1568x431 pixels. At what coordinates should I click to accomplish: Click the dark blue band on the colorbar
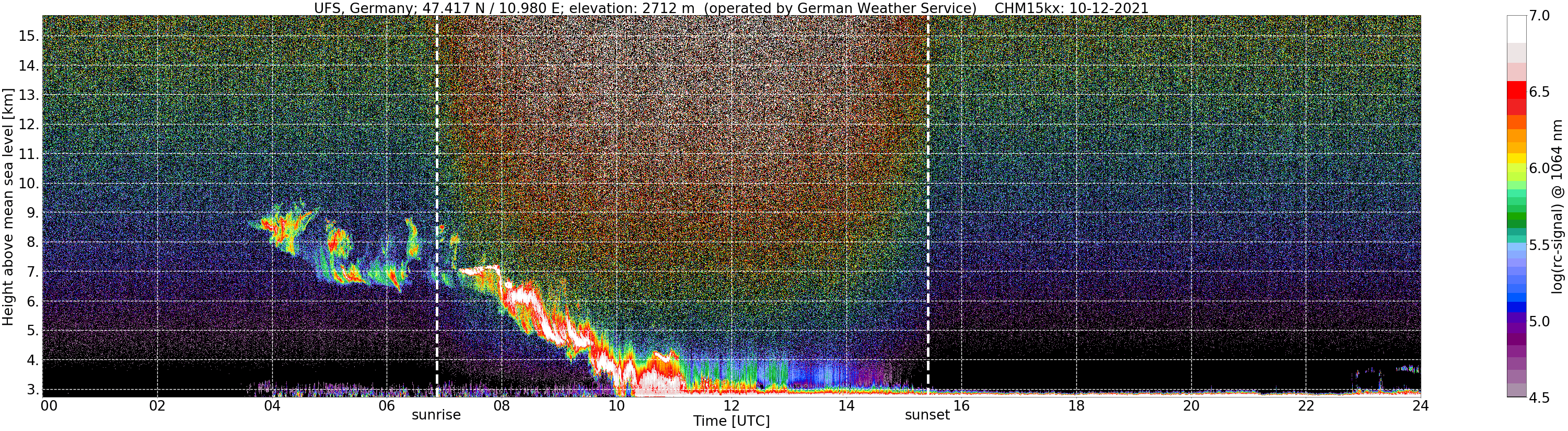click(x=1516, y=307)
